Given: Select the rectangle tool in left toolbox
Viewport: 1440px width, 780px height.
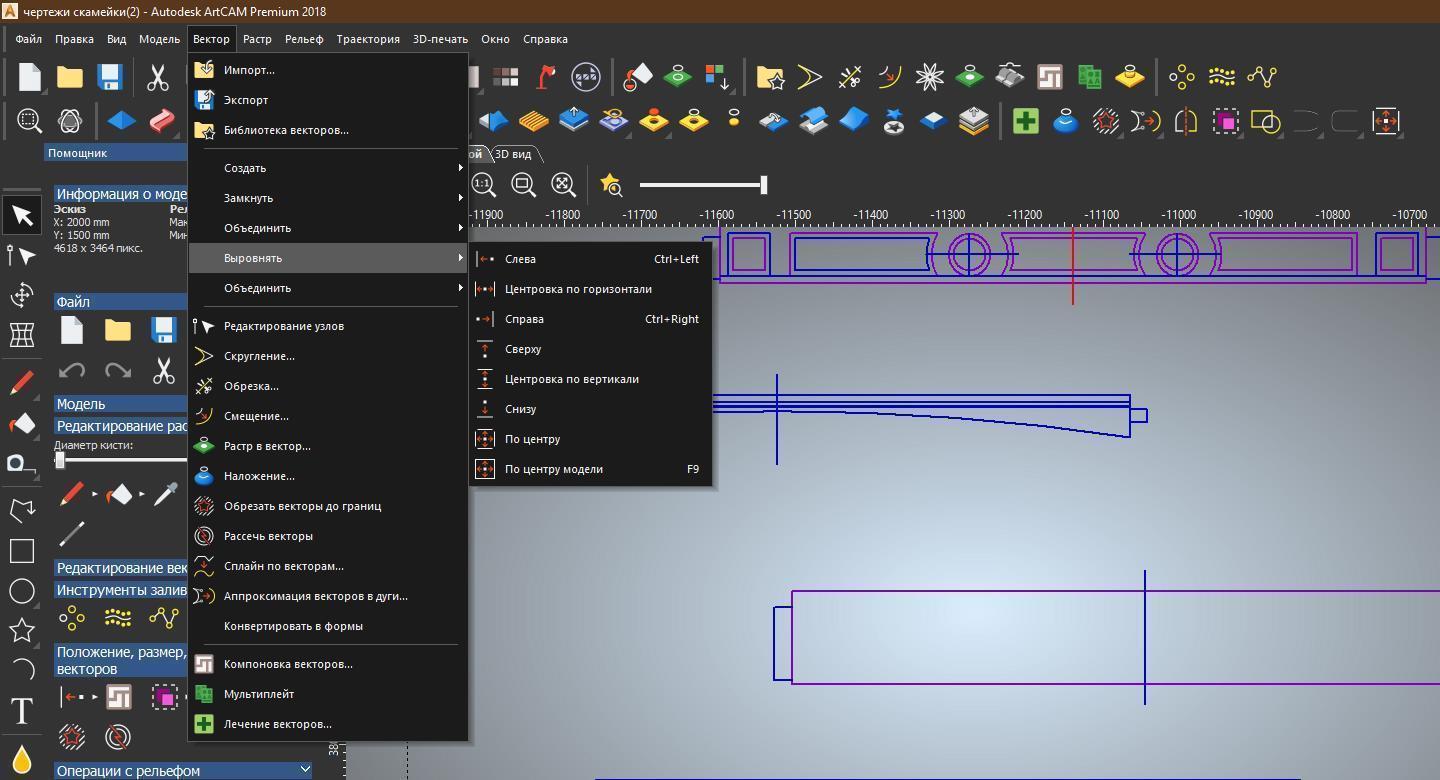Looking at the screenshot, I should (22, 551).
